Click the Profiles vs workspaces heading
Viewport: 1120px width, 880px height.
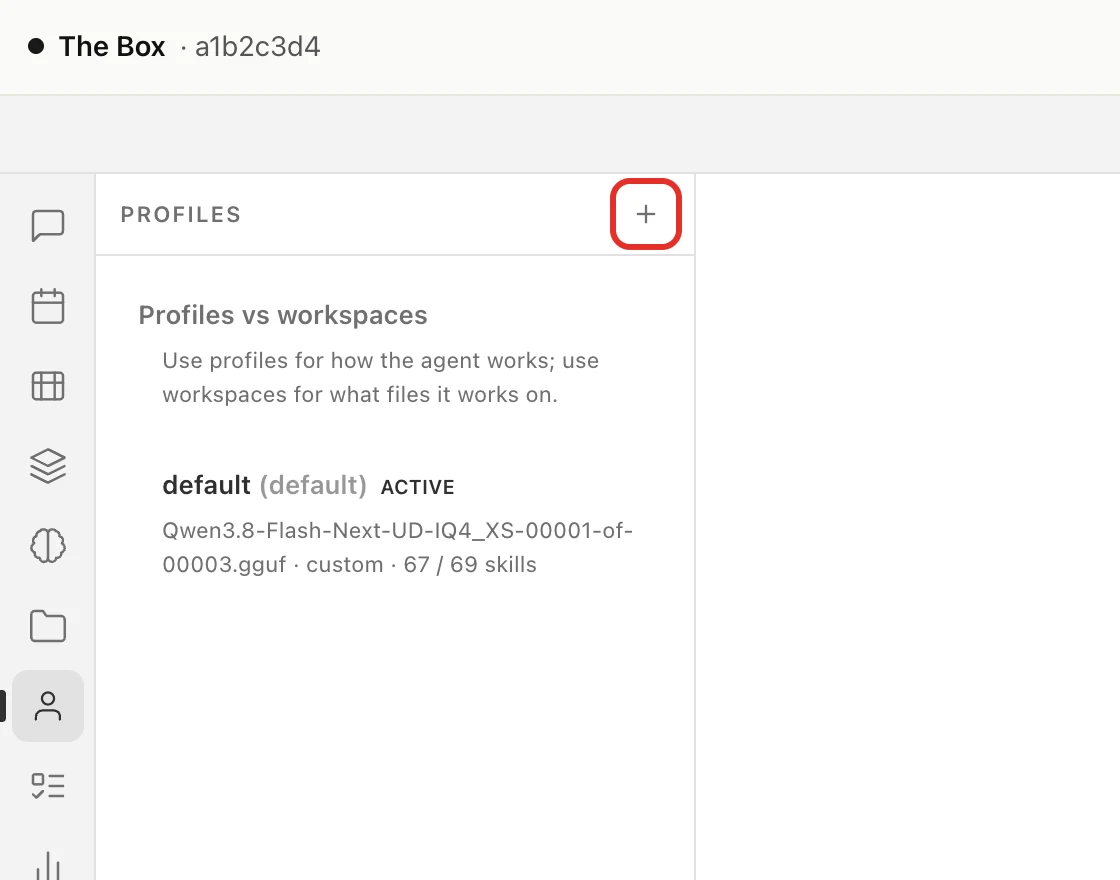click(x=283, y=315)
